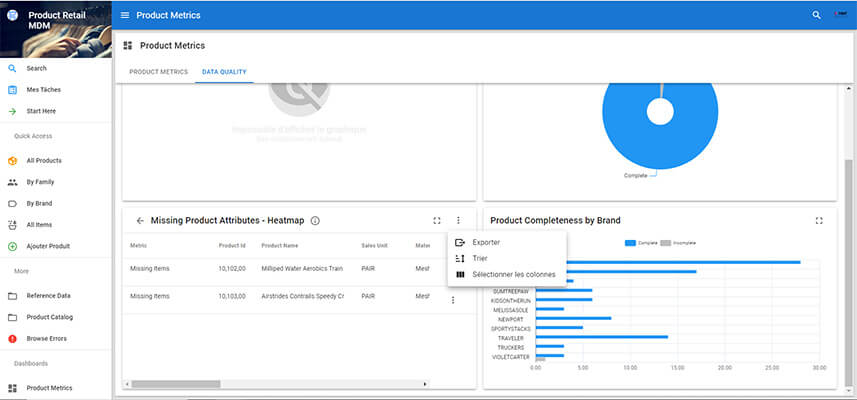Choose Trier in the popup menu
Screen dimensions: 857x400
(x=480, y=258)
